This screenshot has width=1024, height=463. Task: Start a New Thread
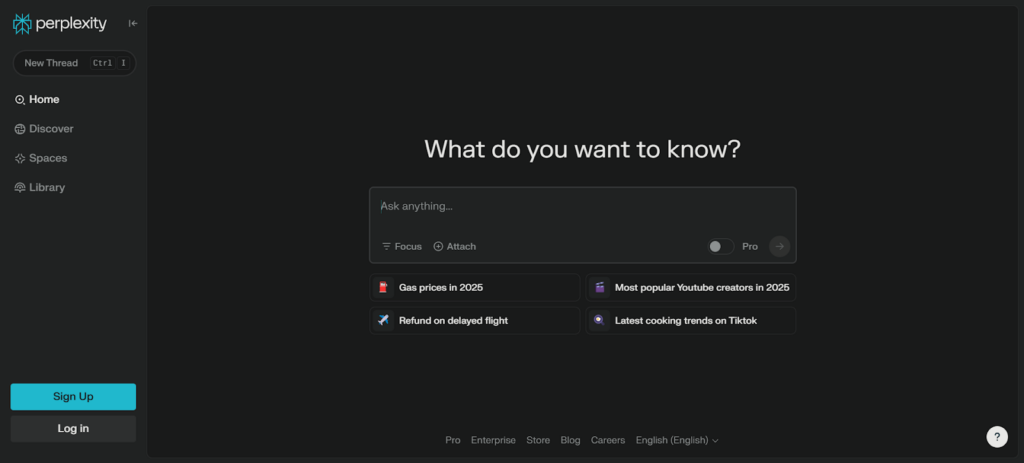click(74, 63)
